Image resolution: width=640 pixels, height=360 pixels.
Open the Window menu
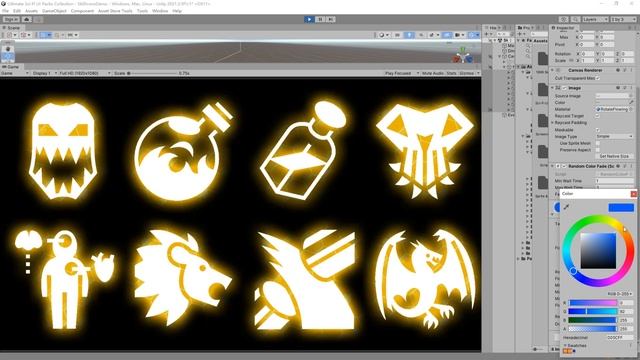160,11
